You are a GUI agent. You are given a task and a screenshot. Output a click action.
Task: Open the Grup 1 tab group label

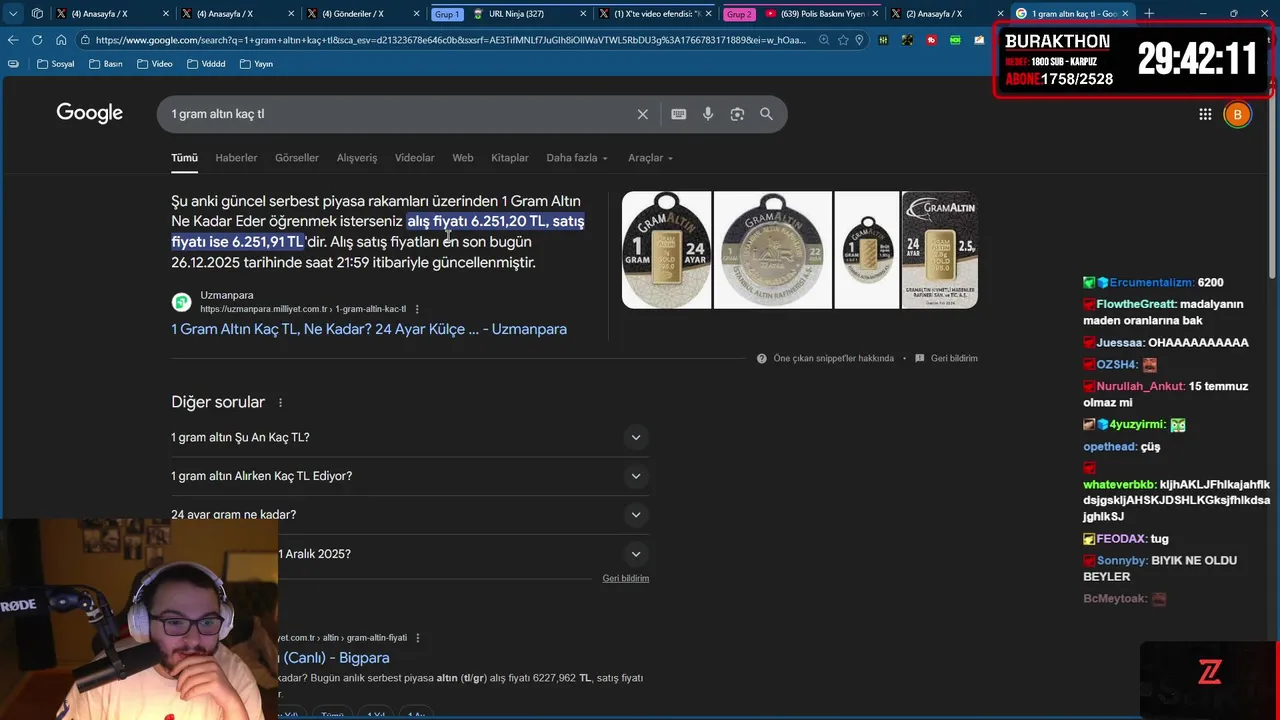coord(447,14)
